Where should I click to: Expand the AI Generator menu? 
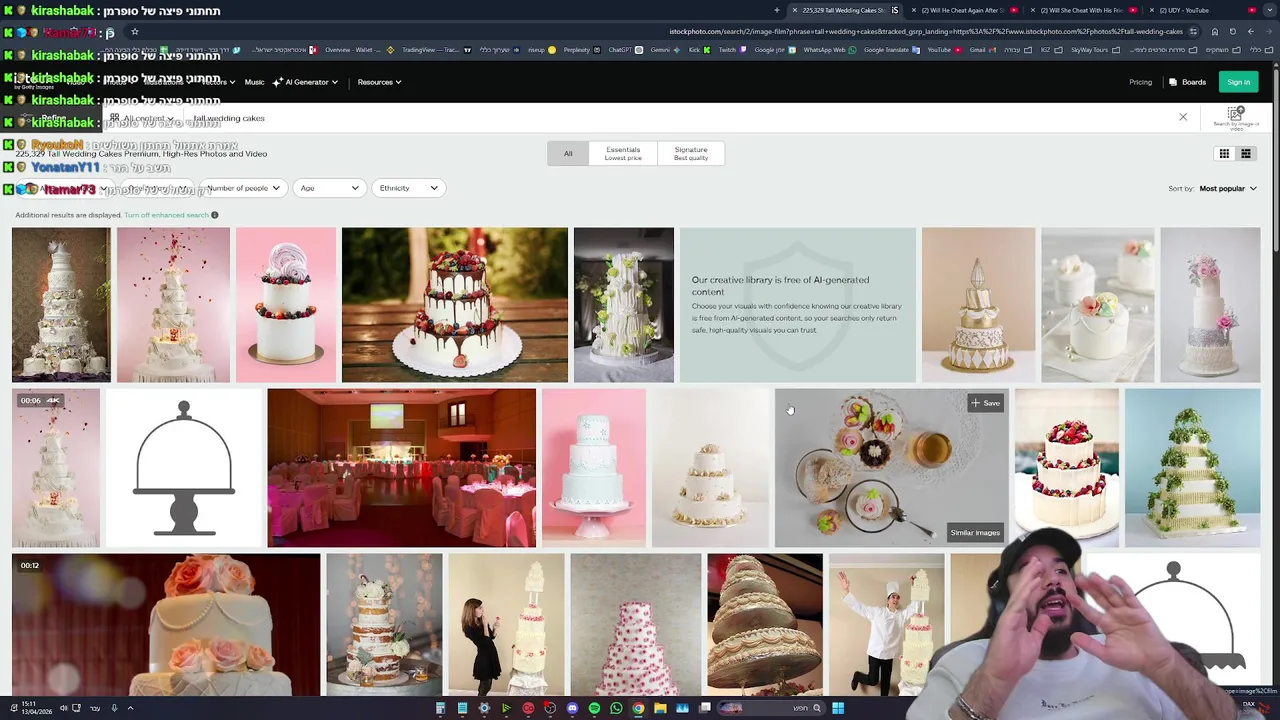click(306, 82)
